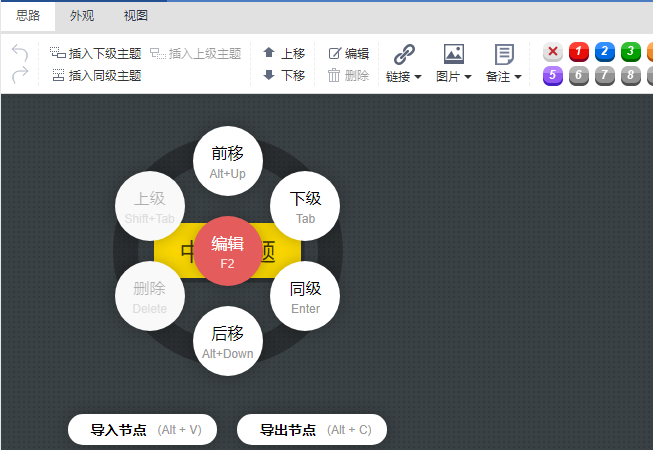This screenshot has width=653, height=450.
Task: Click the note page icon
Action: pos(504,54)
